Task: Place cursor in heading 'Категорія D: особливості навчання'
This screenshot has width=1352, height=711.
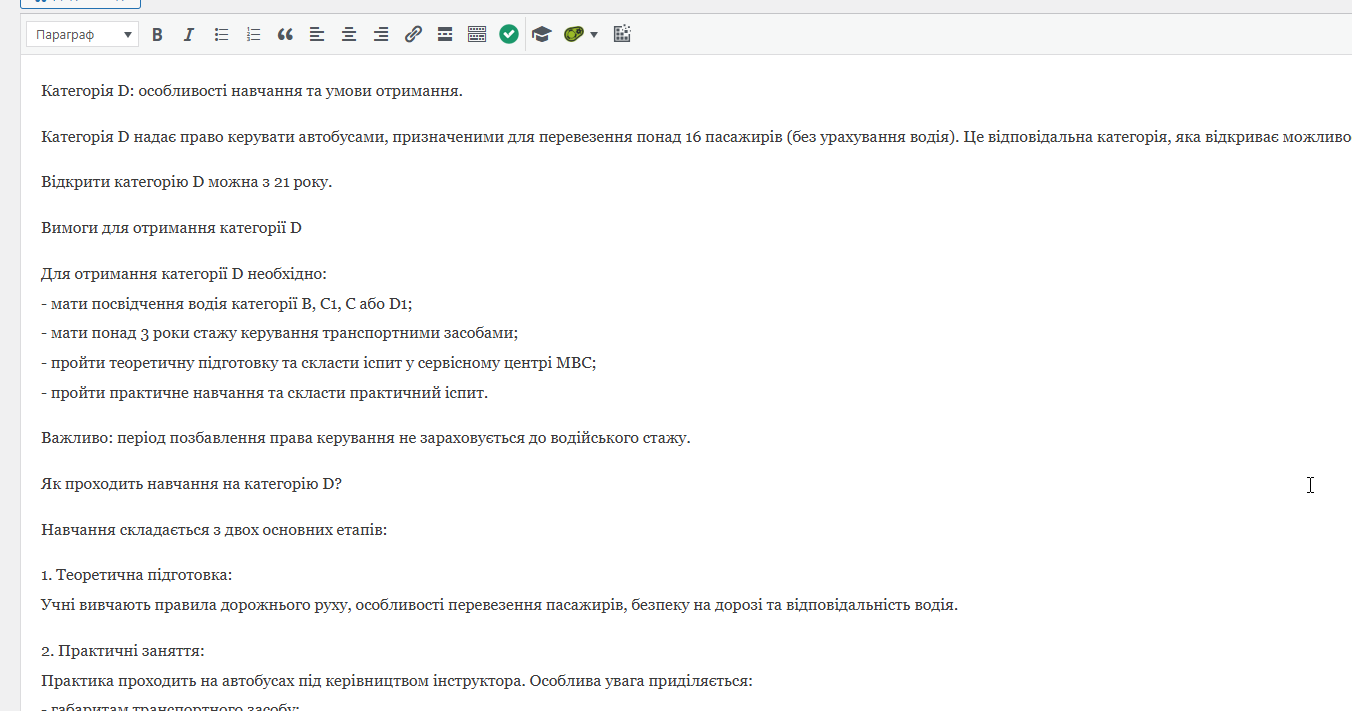Action: [x=251, y=92]
